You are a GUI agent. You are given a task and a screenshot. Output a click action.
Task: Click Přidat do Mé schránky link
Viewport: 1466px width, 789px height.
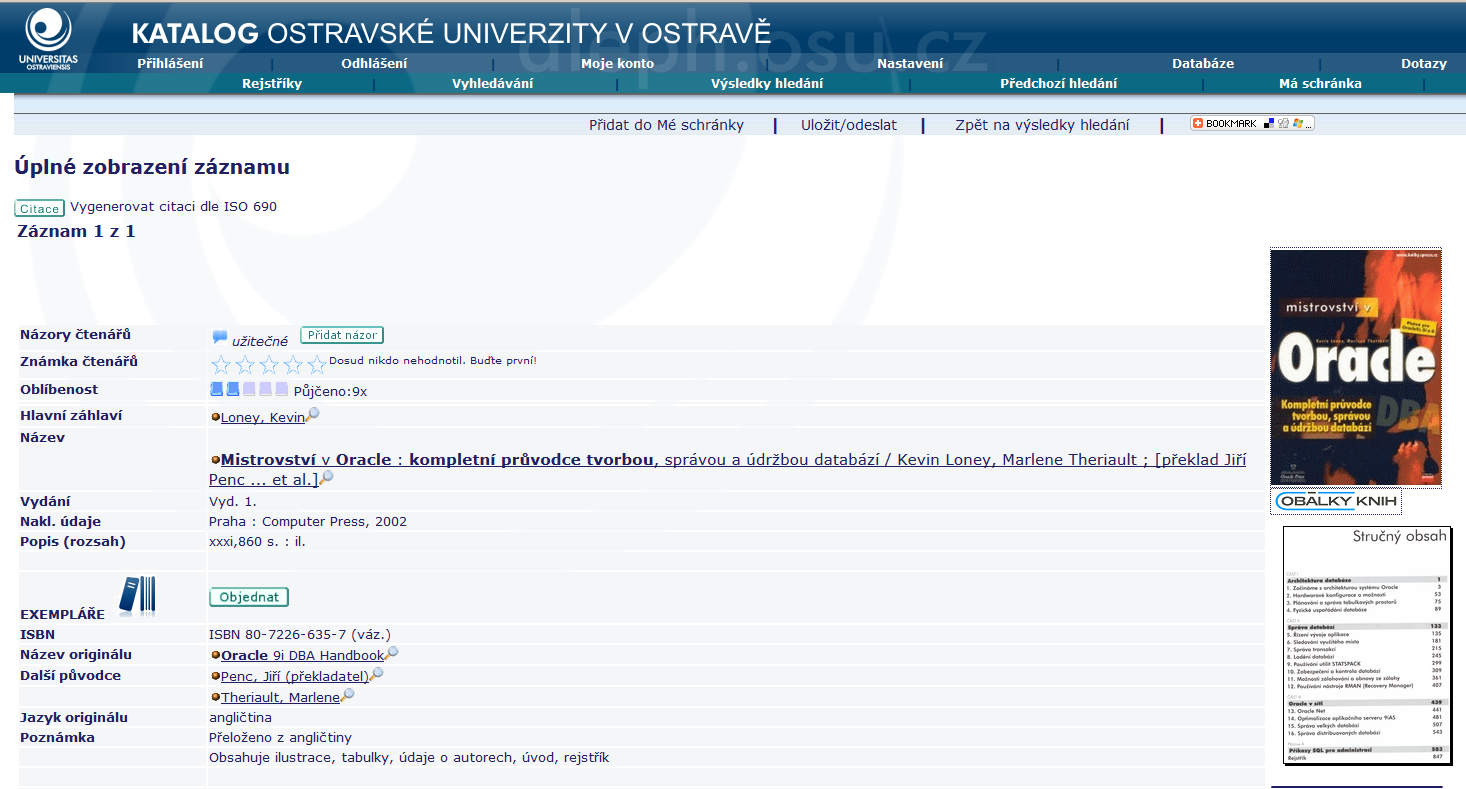[x=666, y=125]
